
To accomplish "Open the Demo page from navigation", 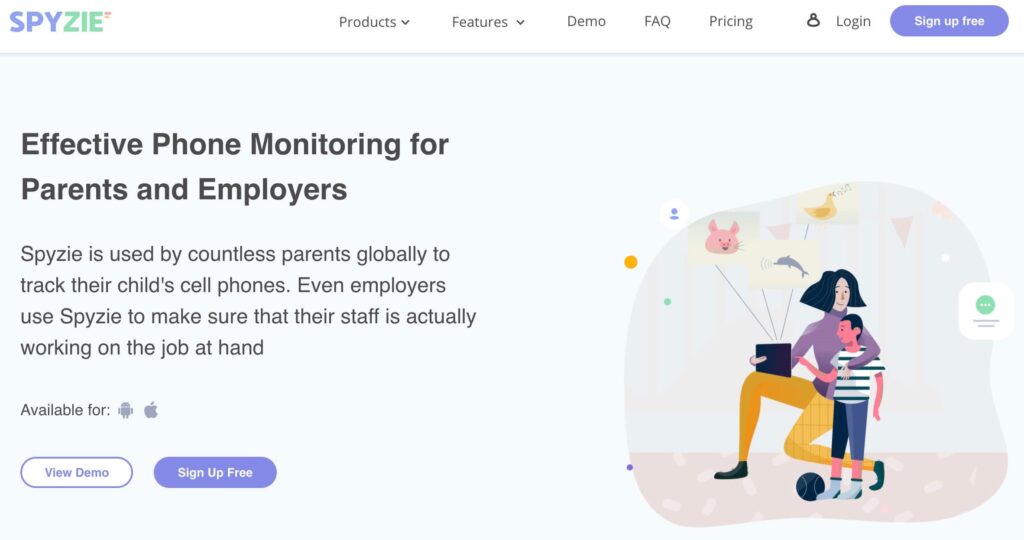I will pyautogui.click(x=586, y=21).
